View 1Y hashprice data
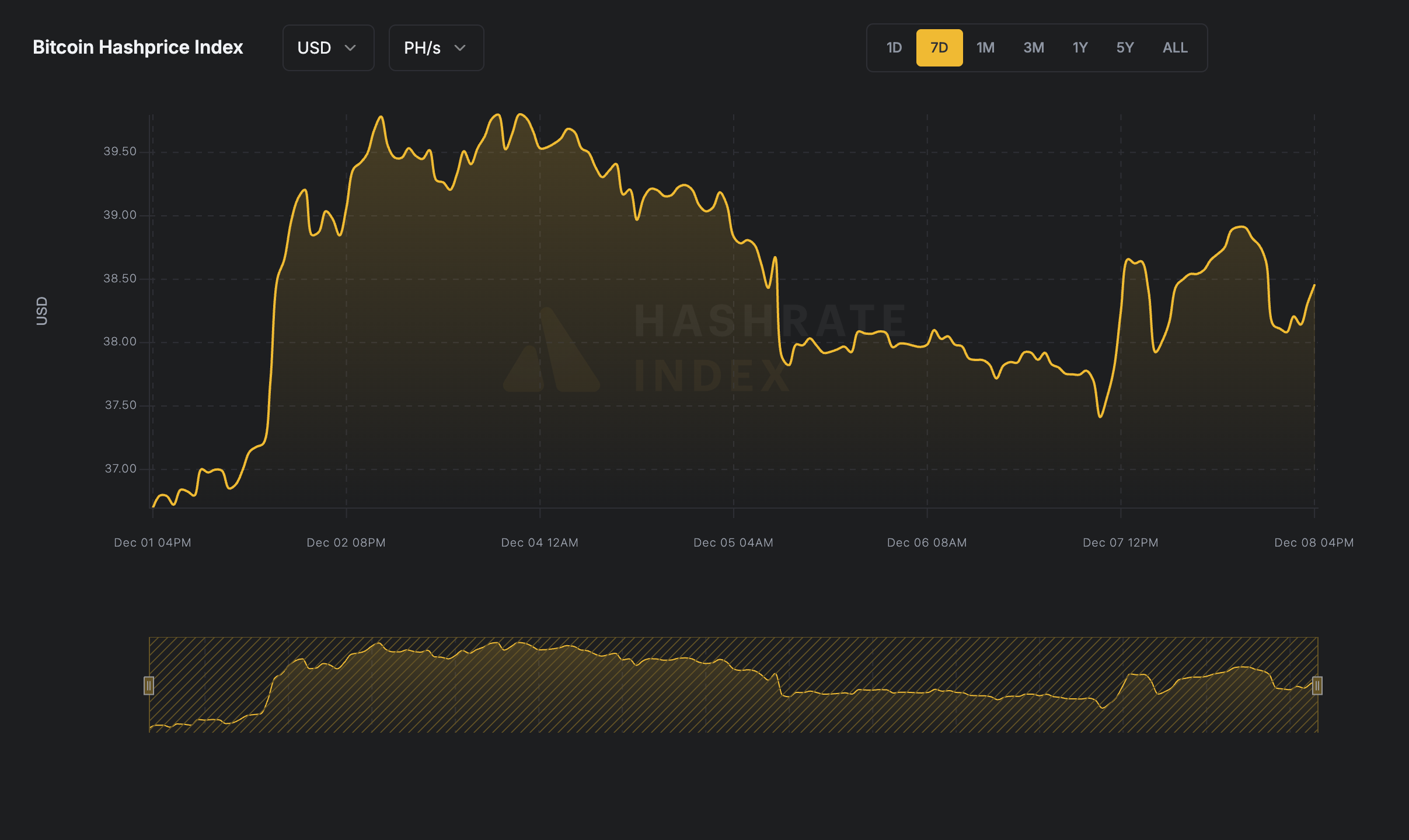 pyautogui.click(x=1080, y=47)
